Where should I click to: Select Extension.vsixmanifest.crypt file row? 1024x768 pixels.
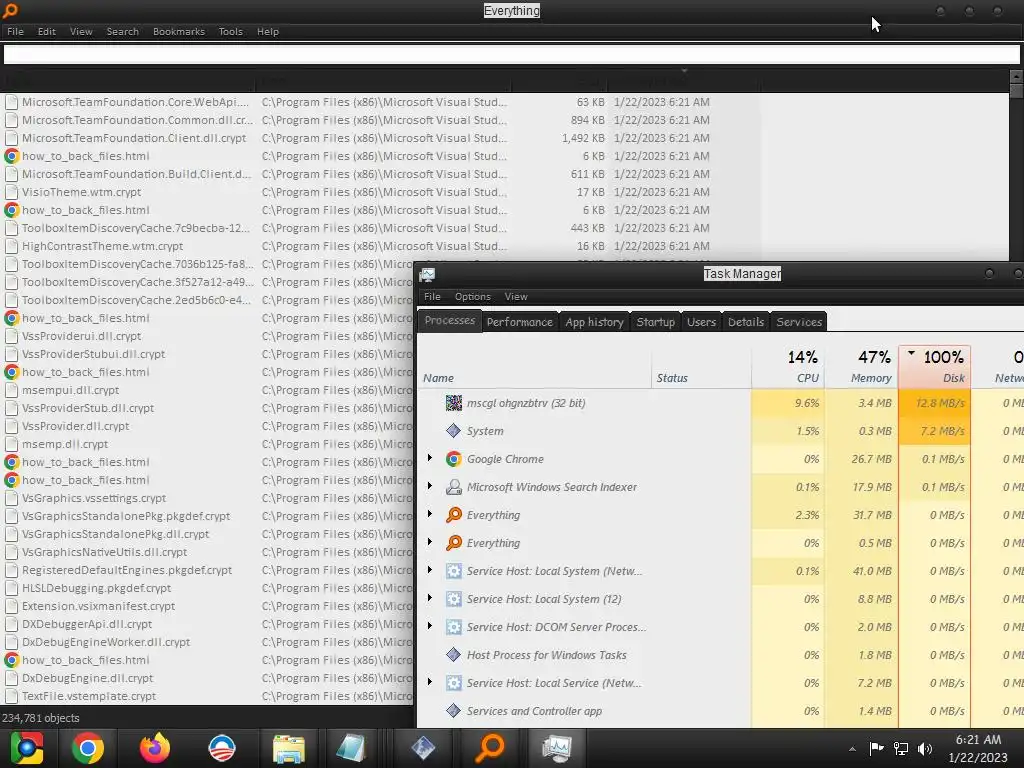pos(380,606)
